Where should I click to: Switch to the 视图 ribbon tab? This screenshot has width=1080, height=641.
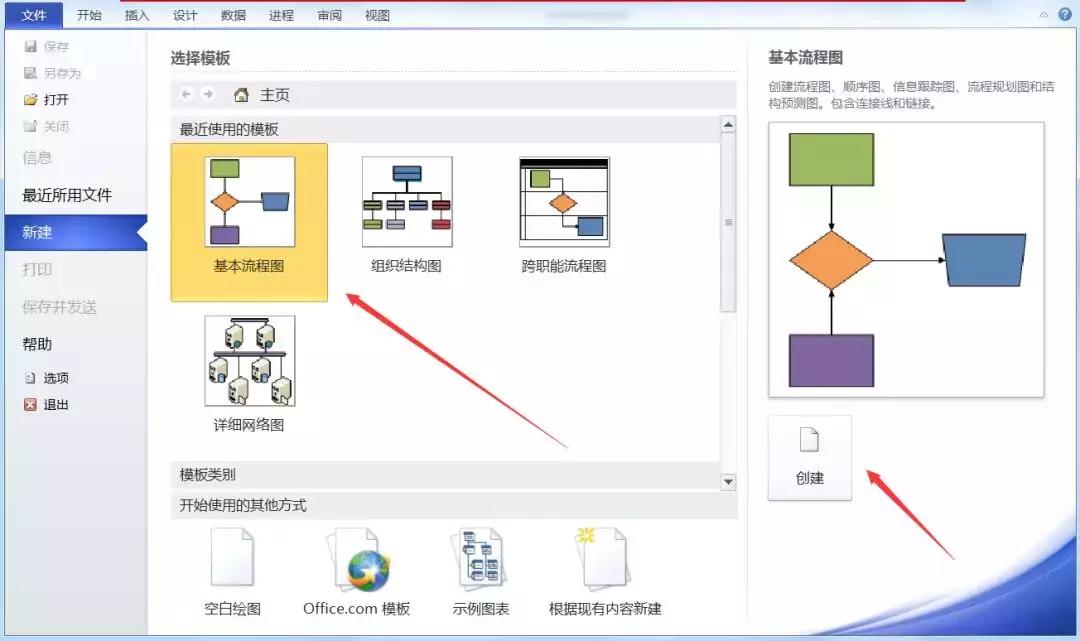coord(377,15)
